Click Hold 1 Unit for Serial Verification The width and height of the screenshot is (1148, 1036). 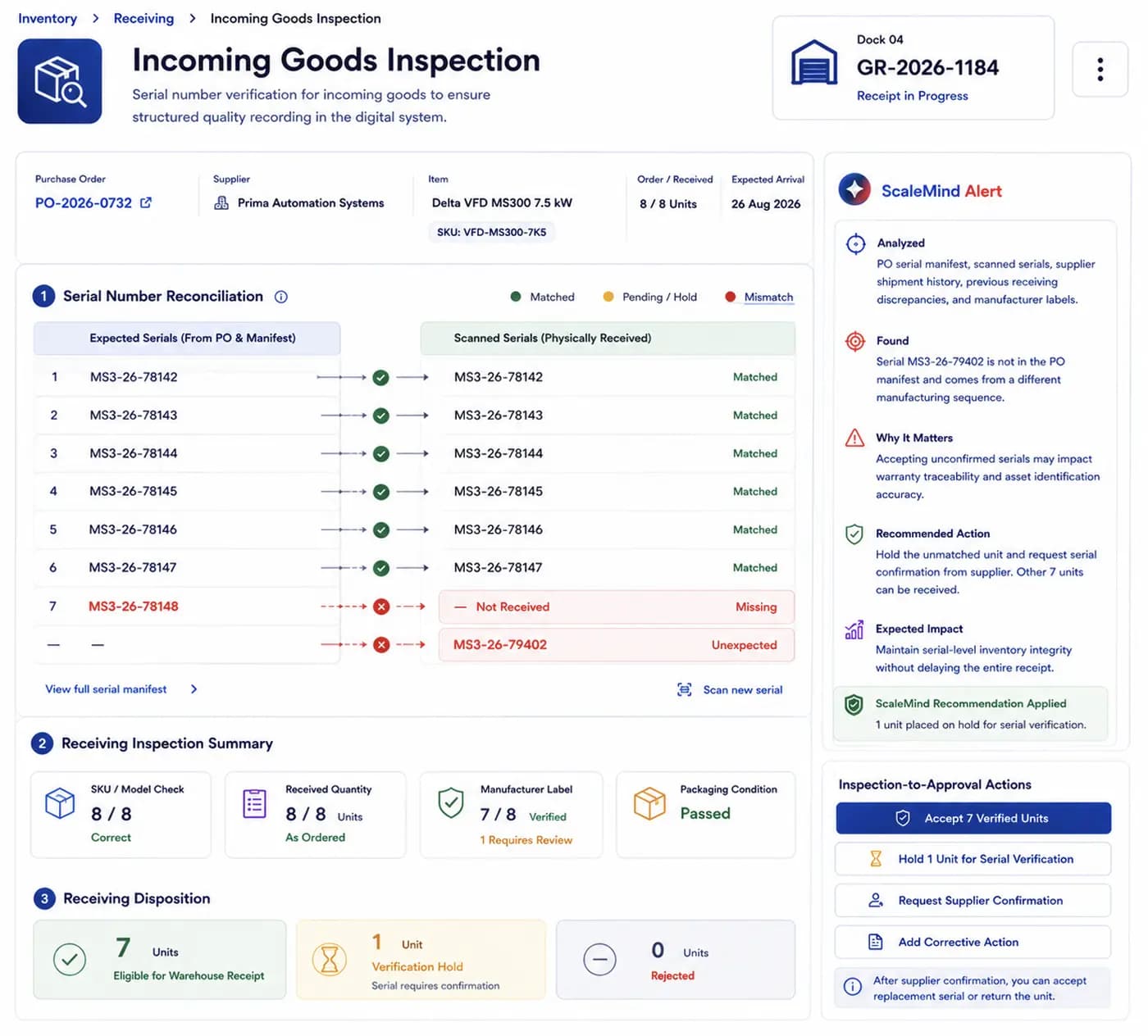coord(973,859)
